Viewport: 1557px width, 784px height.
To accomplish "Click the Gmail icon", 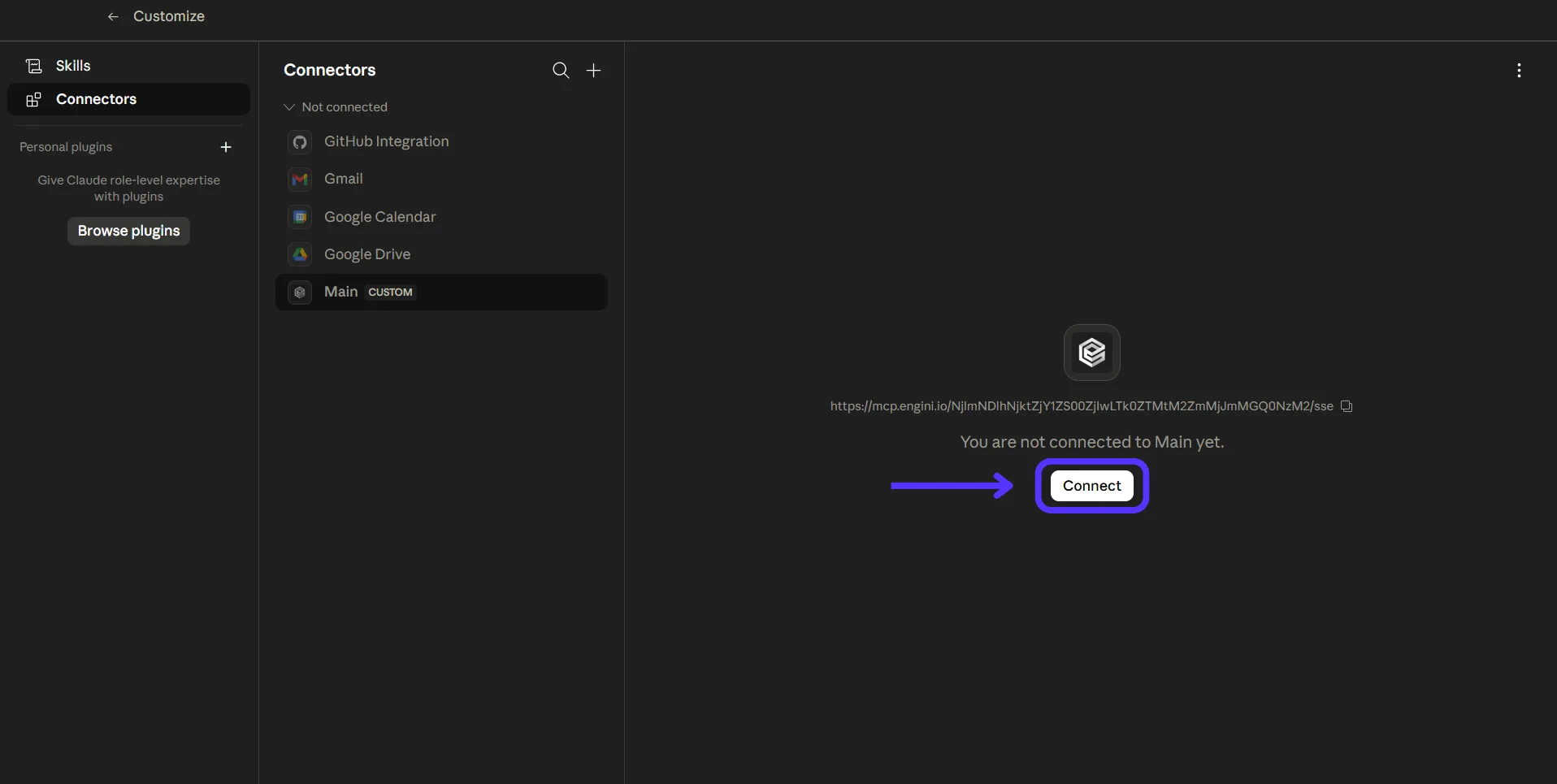I will tap(300, 180).
